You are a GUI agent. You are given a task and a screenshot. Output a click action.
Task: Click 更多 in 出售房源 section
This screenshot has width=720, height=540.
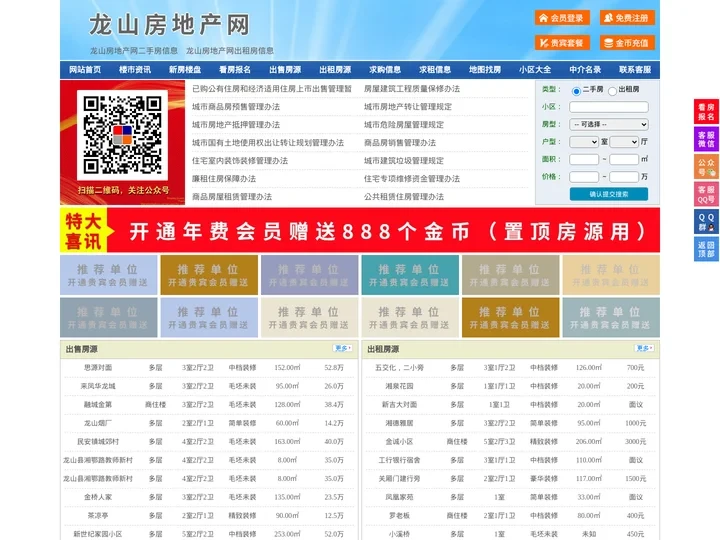[342, 349]
